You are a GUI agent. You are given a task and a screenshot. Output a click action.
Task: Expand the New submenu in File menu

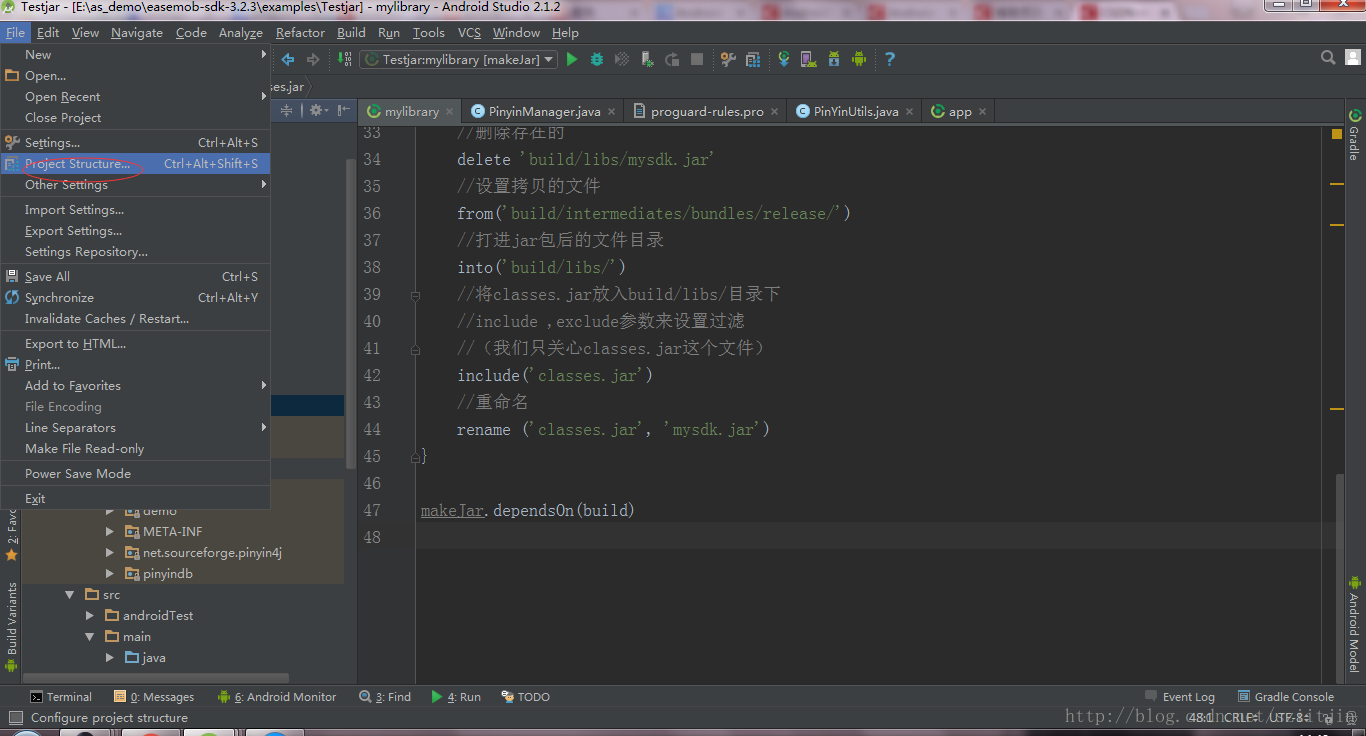click(136, 55)
